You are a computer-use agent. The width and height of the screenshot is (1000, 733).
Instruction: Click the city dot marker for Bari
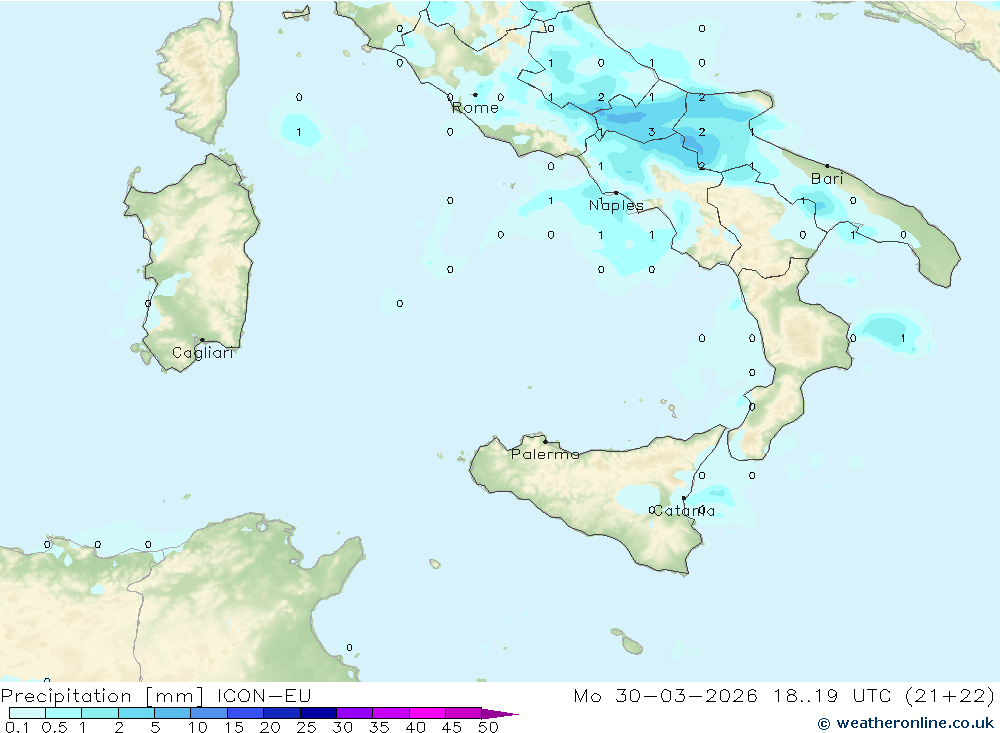tap(827, 166)
